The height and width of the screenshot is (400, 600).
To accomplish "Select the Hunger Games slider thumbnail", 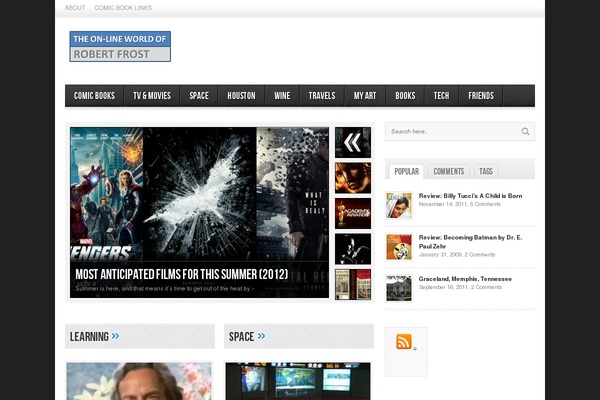I will point(353,178).
